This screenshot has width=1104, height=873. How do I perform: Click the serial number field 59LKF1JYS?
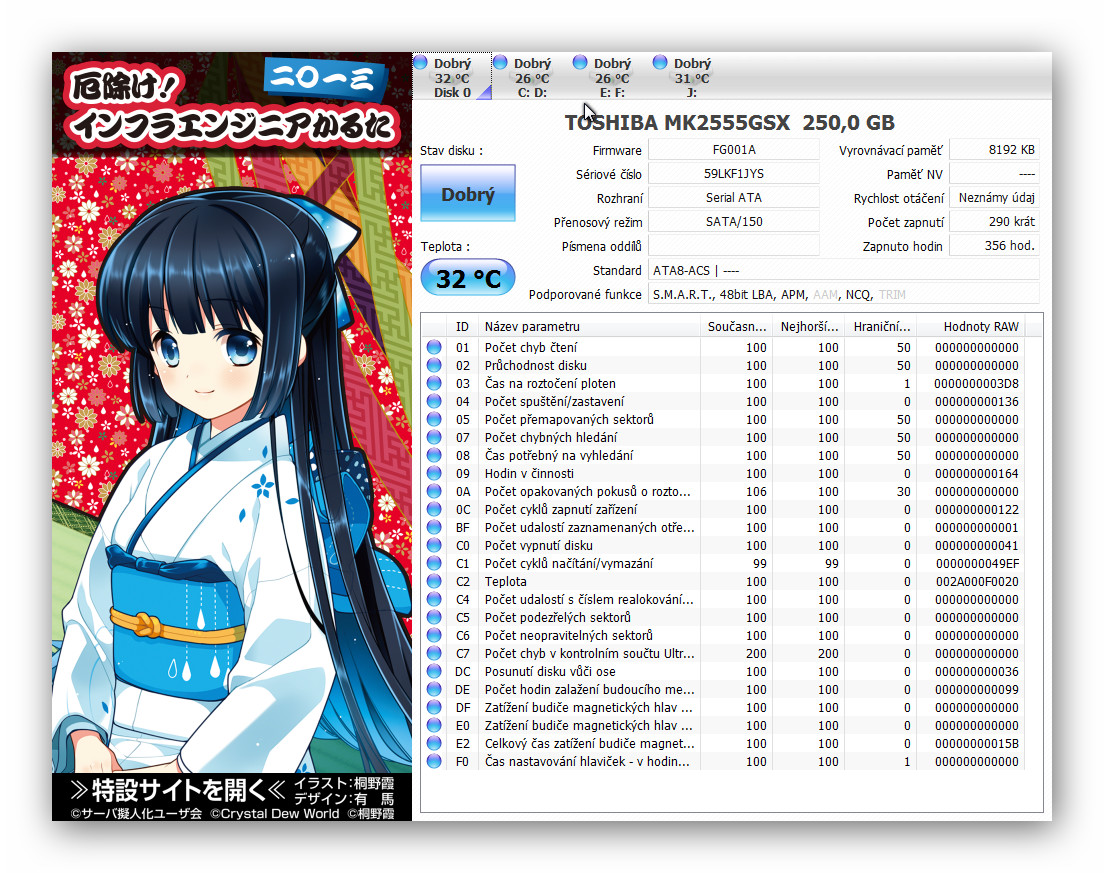click(x=734, y=174)
